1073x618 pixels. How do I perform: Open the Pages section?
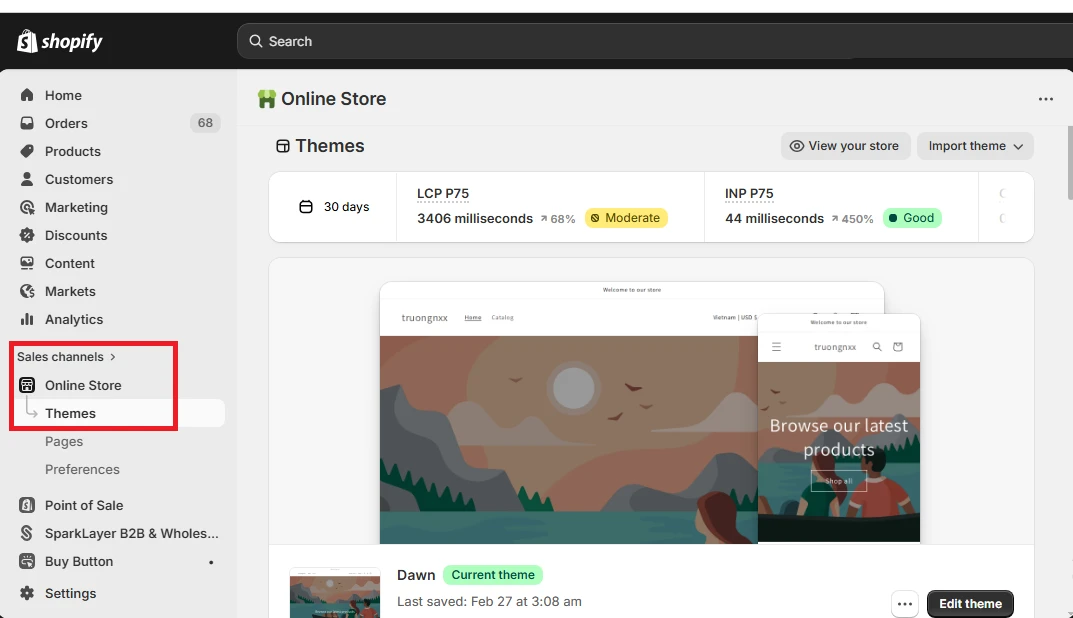click(63, 441)
